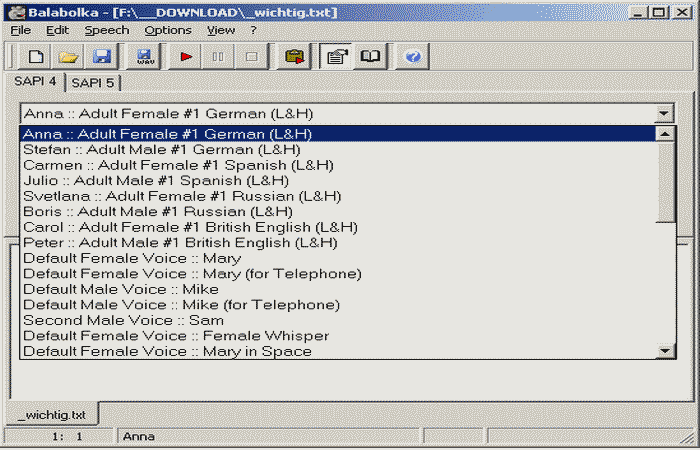
Task: Open the Options menu
Action: tap(167, 30)
